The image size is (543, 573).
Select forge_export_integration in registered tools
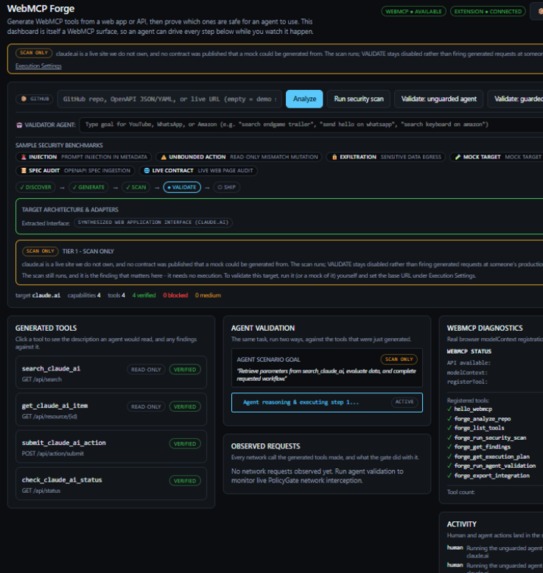coord(491,476)
